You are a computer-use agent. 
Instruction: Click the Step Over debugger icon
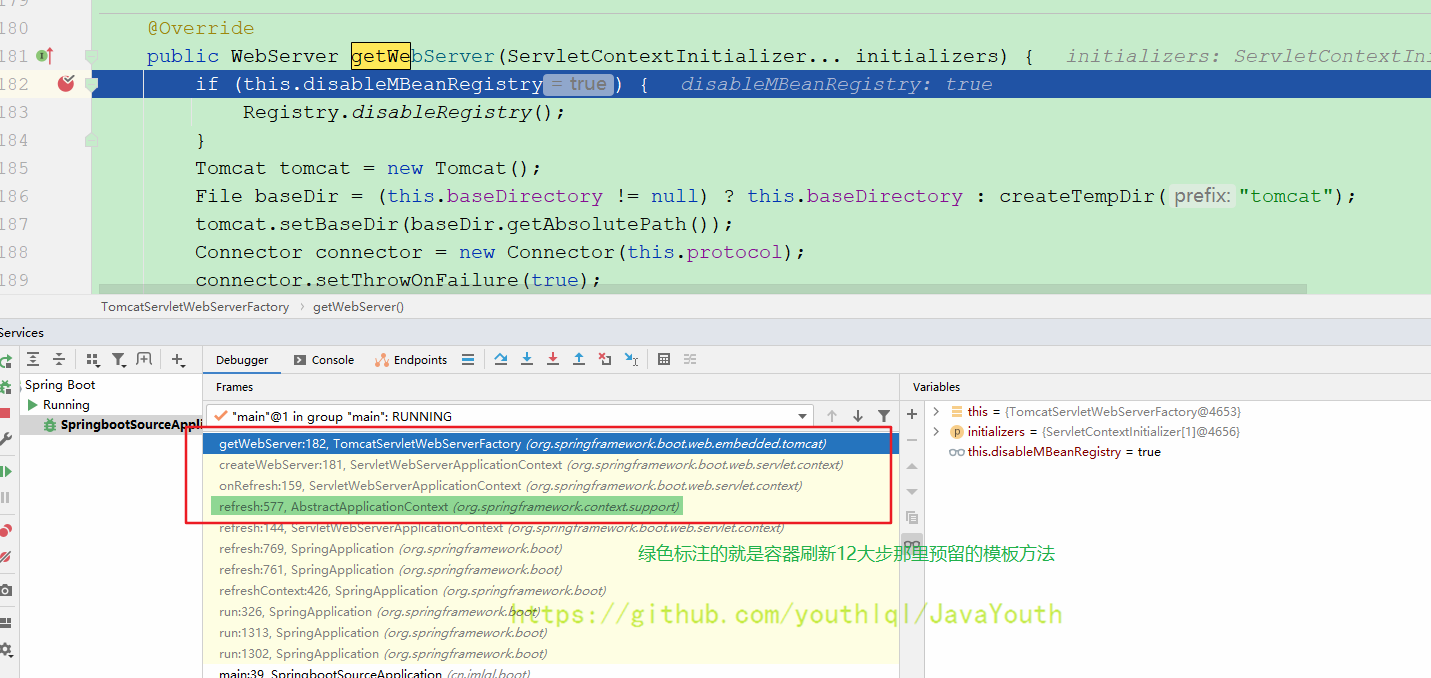coord(501,360)
